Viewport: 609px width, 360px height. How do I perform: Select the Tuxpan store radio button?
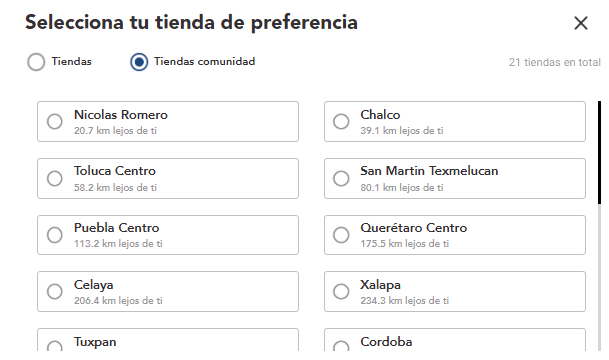(55, 346)
